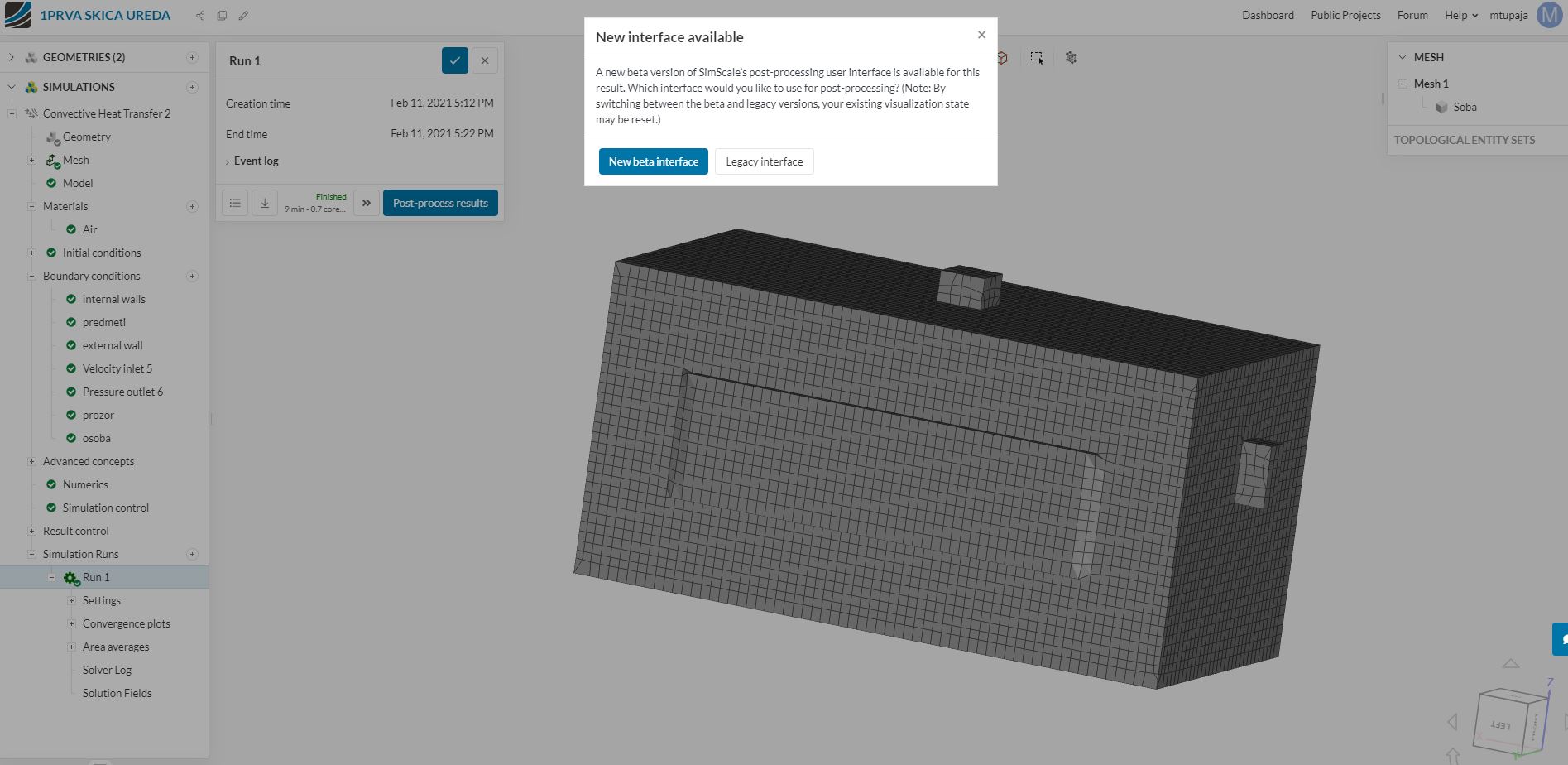1568x765 pixels.
Task: Select the Velocity inlet 5 boundary condition
Action: [117, 368]
